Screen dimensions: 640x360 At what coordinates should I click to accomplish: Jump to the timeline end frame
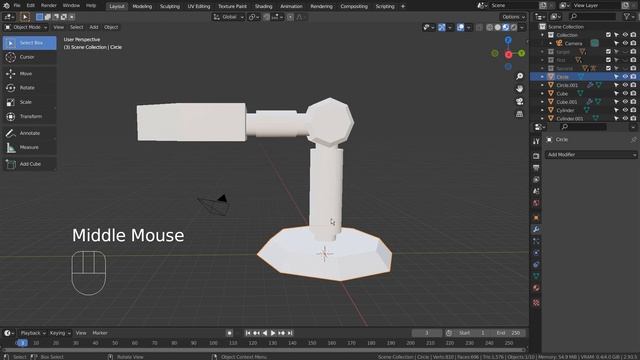point(290,333)
